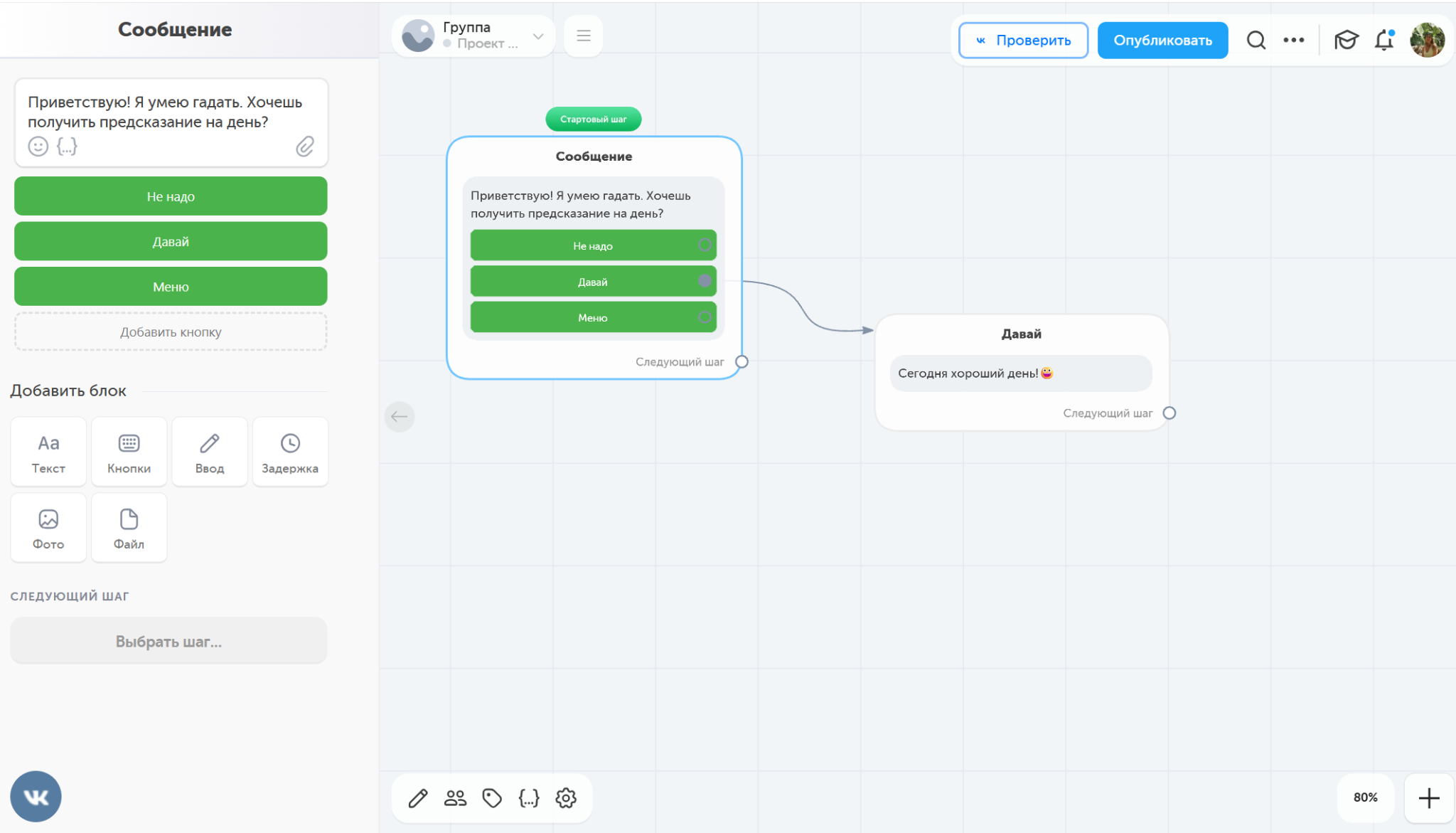This screenshot has height=833, width=1456.
Task: Open the hamburger menu next to project
Action: (x=584, y=36)
